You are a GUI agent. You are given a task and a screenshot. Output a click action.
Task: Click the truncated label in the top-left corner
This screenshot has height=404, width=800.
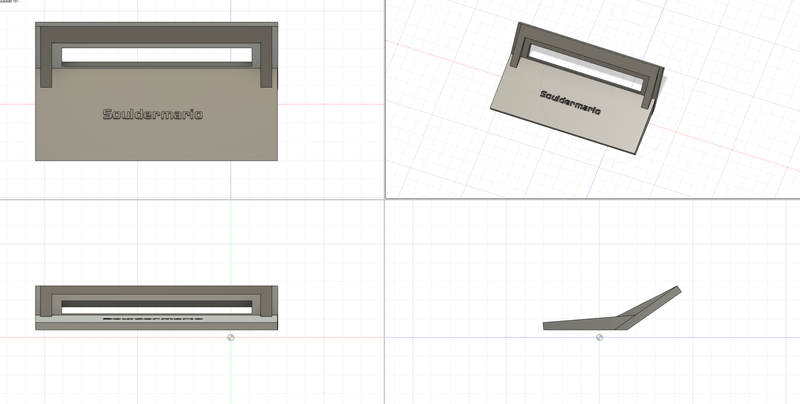tap(11, 3)
